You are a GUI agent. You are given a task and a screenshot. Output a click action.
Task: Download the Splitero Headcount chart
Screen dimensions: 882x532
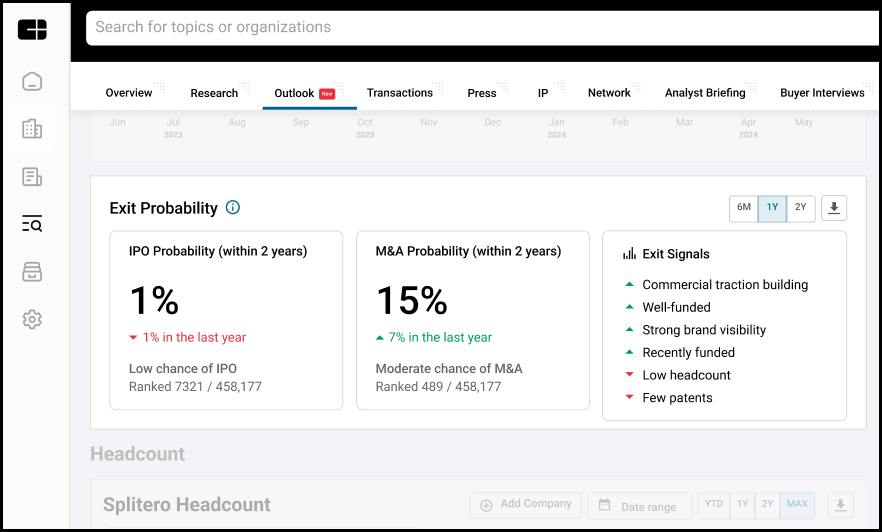[840, 506]
